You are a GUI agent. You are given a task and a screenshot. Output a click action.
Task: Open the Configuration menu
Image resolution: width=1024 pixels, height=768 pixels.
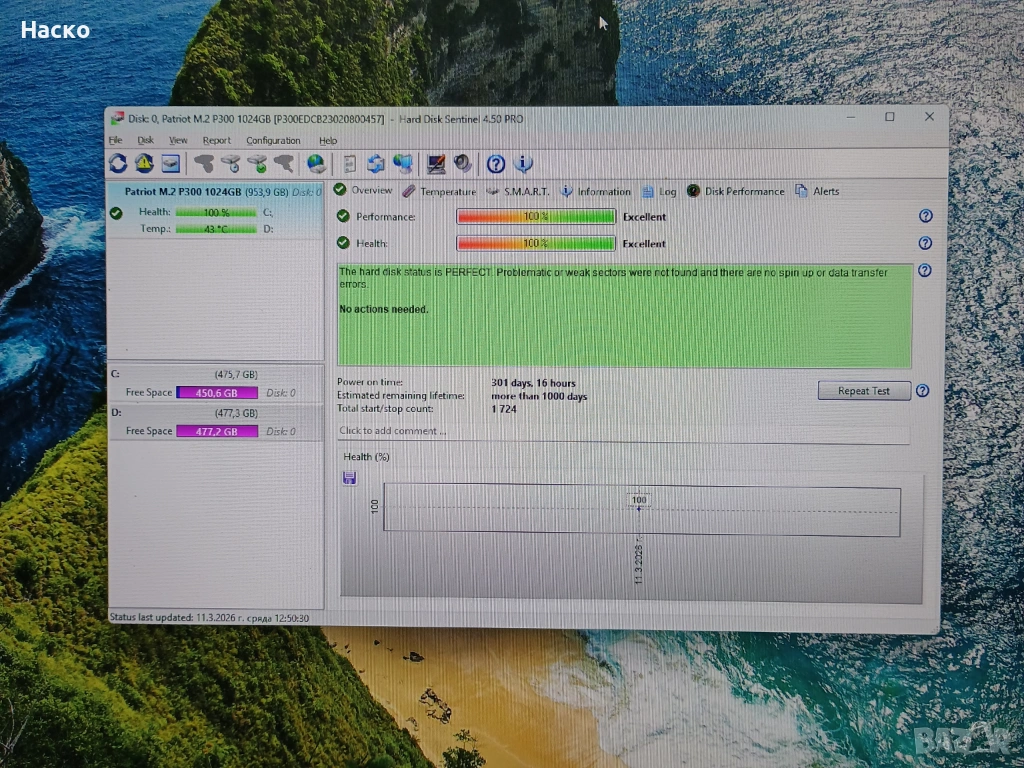[273, 141]
